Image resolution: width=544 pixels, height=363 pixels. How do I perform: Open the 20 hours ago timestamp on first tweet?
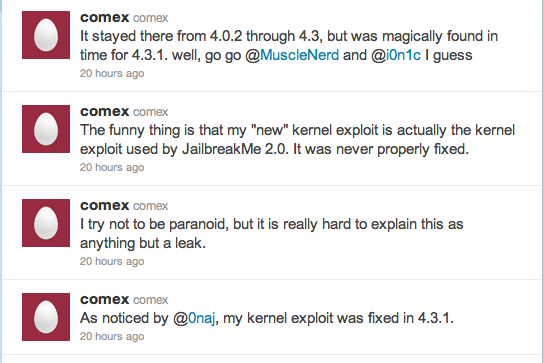(x=112, y=74)
